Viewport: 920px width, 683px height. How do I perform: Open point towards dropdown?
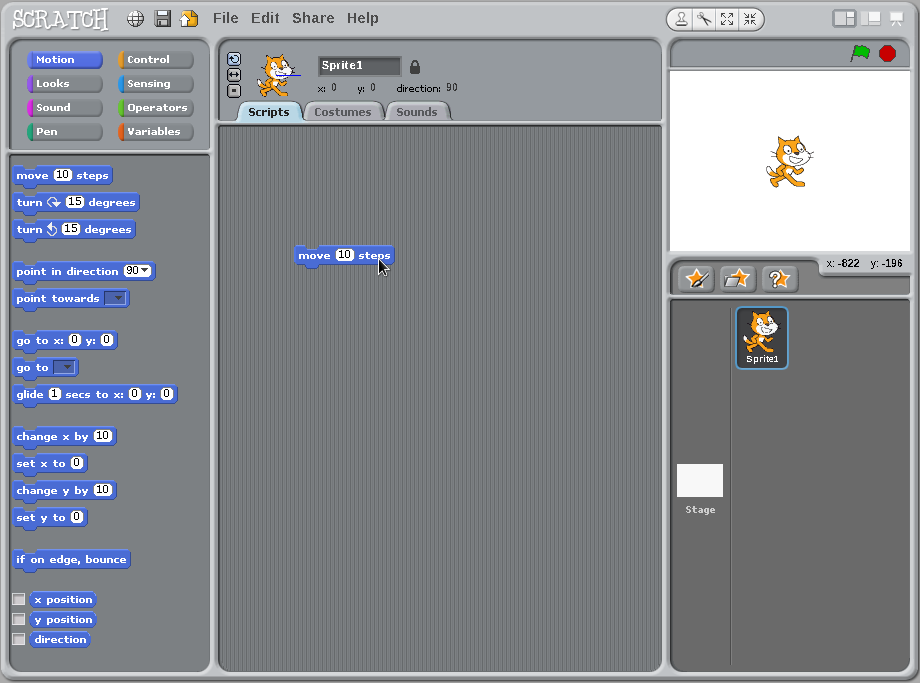[116, 298]
